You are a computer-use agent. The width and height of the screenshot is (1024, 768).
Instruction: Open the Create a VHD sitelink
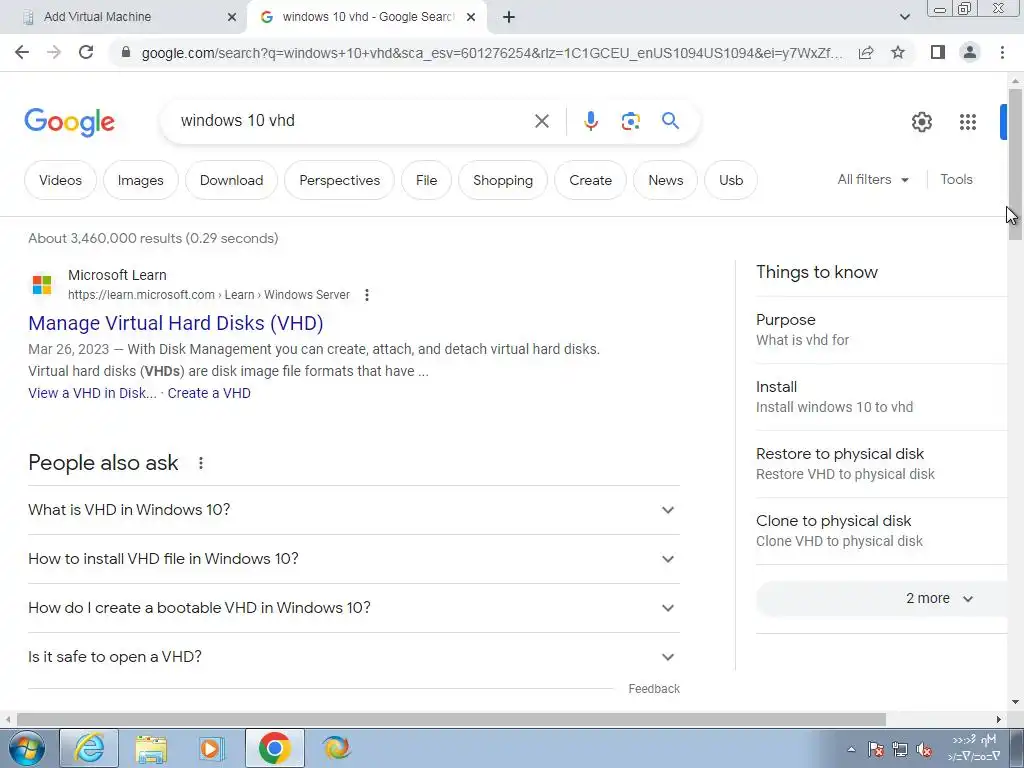pos(209,393)
